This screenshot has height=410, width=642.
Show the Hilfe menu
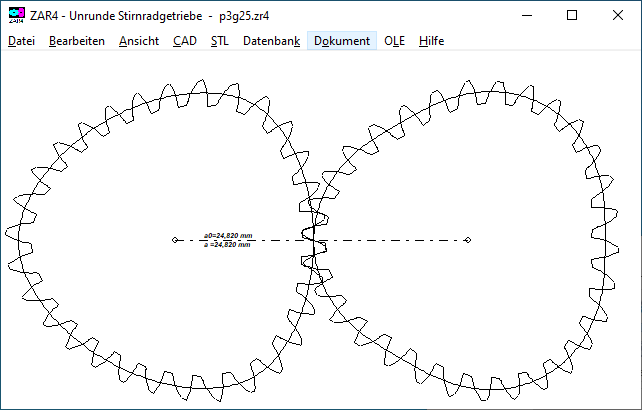coord(431,41)
